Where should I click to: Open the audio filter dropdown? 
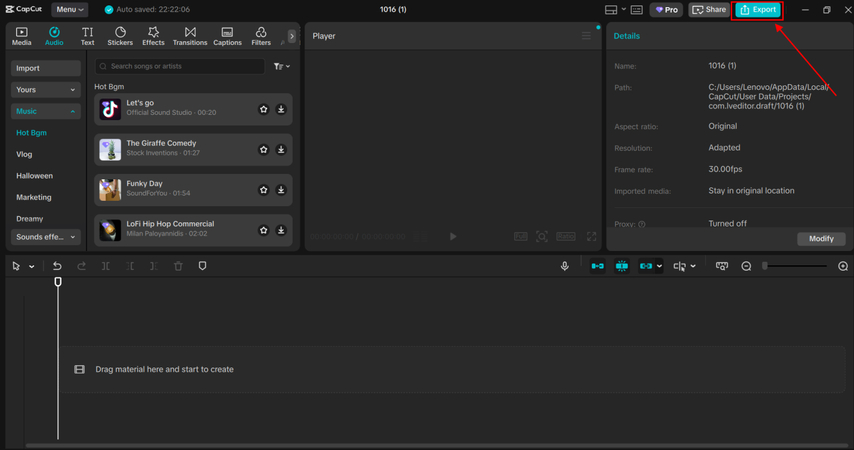[282, 66]
